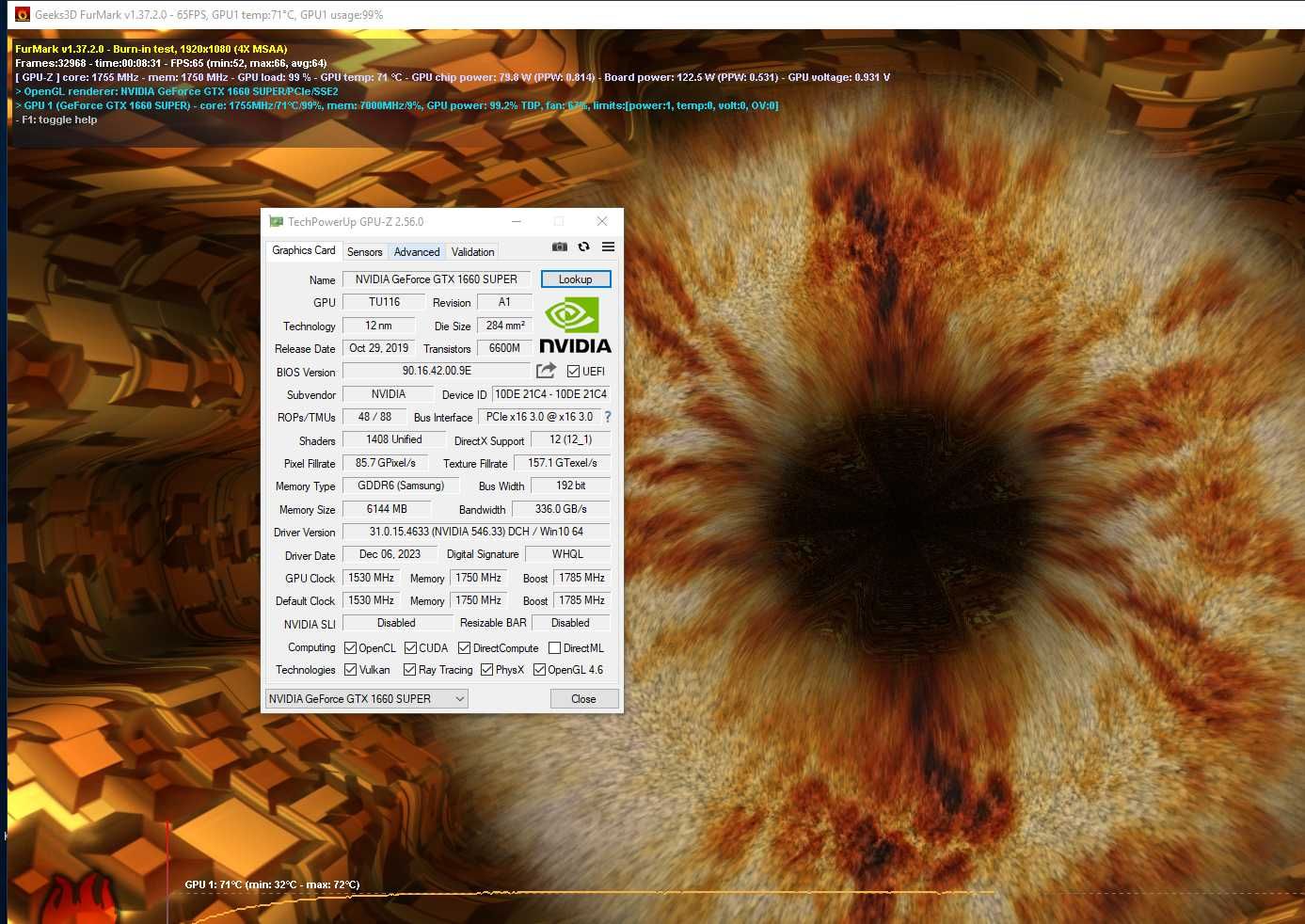This screenshot has width=1305, height=924.
Task: Click the Release Date Oct 29, 2019 value
Action: click(x=379, y=348)
